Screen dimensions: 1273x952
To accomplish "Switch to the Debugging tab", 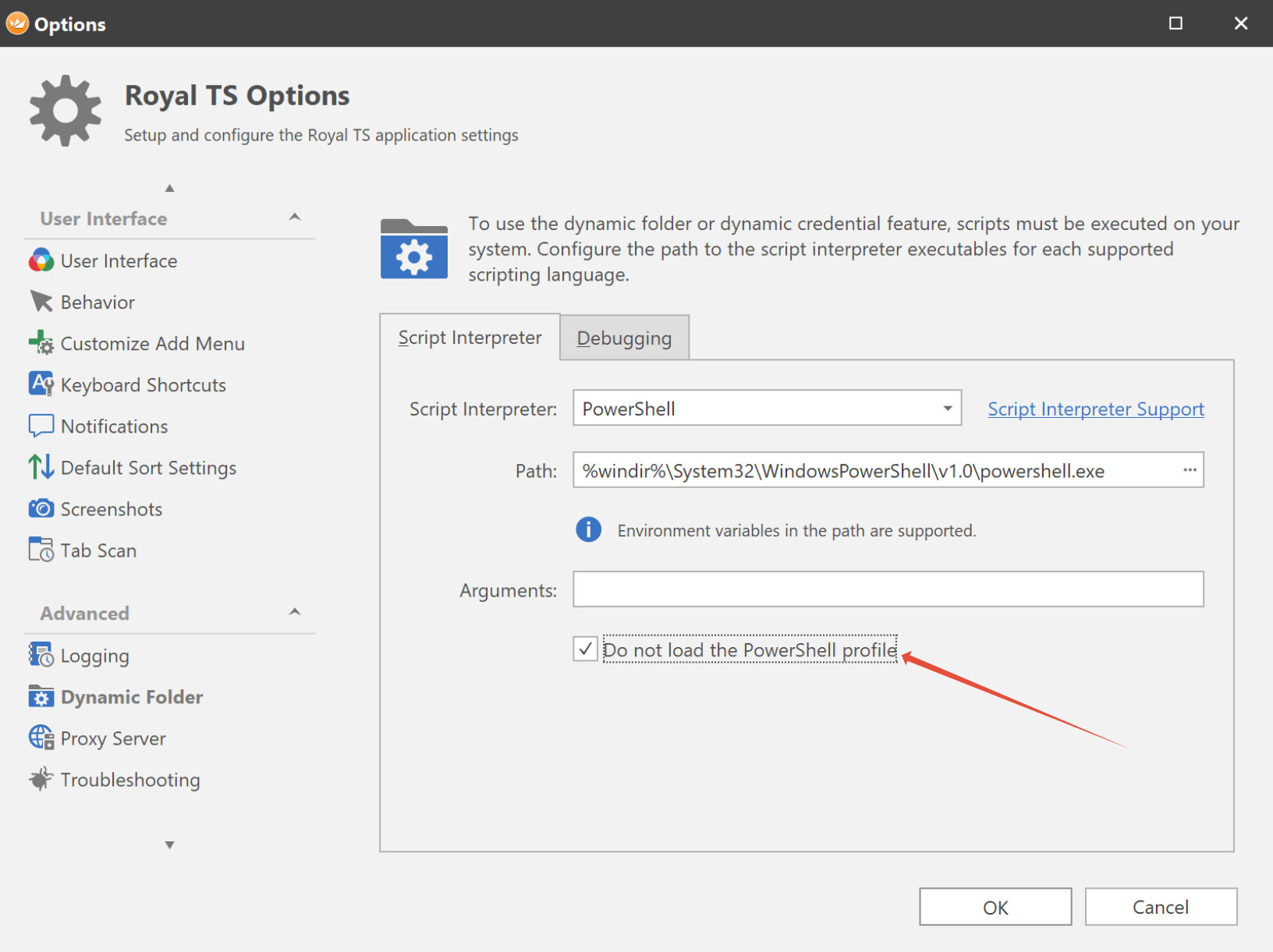I will [x=624, y=338].
